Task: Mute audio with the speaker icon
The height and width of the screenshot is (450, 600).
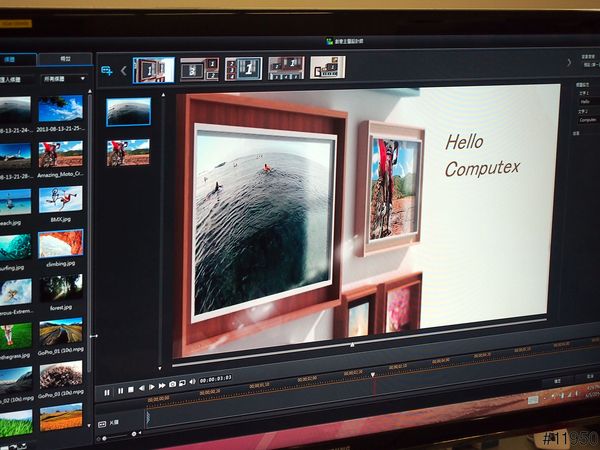Action: click(192, 383)
